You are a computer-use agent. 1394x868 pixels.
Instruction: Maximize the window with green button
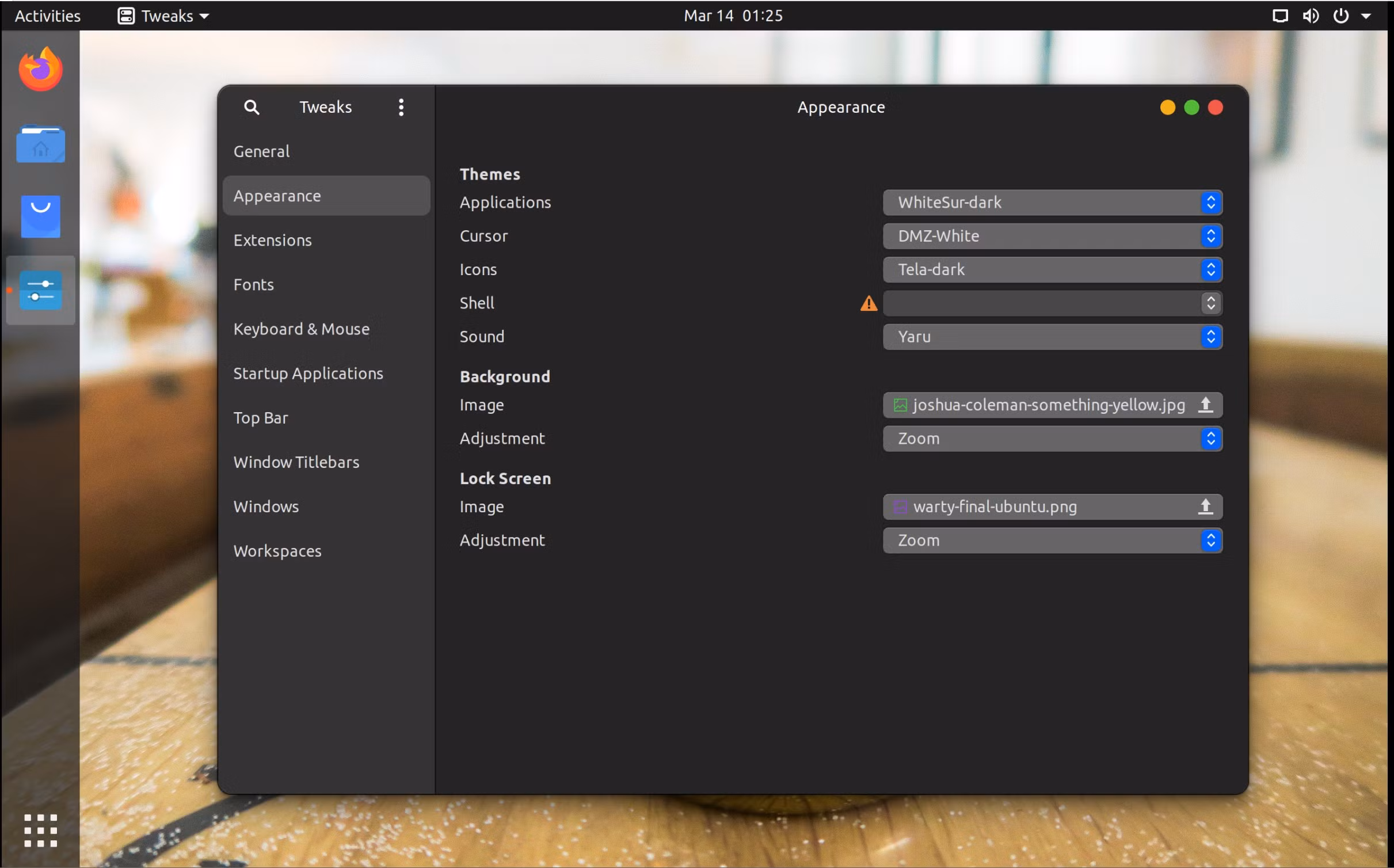(1191, 108)
